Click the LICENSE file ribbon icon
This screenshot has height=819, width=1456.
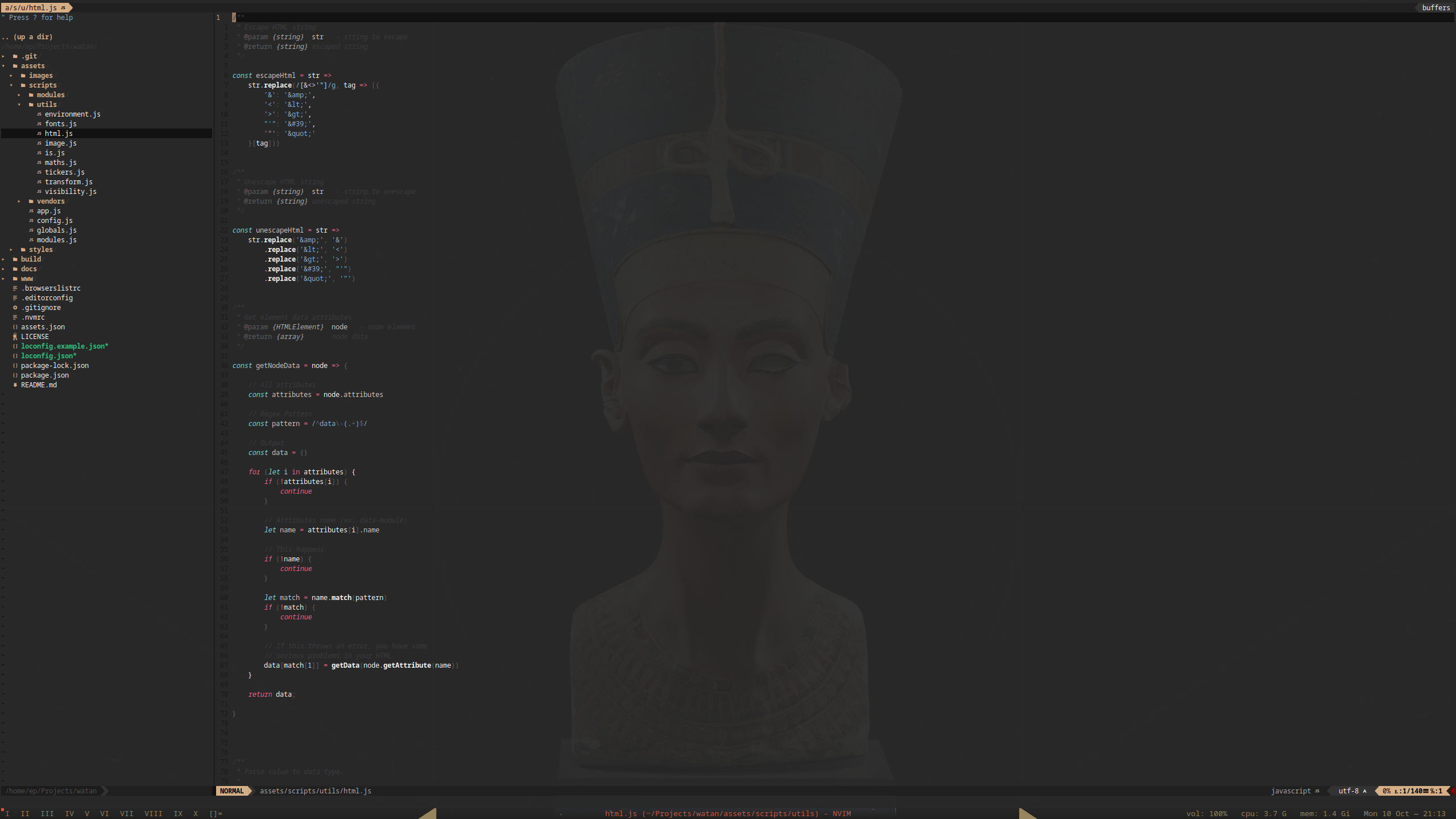[x=15, y=337]
